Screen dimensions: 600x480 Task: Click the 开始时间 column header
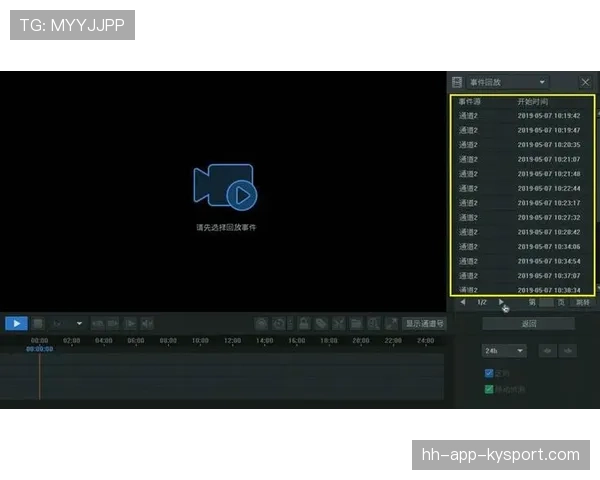coord(533,102)
